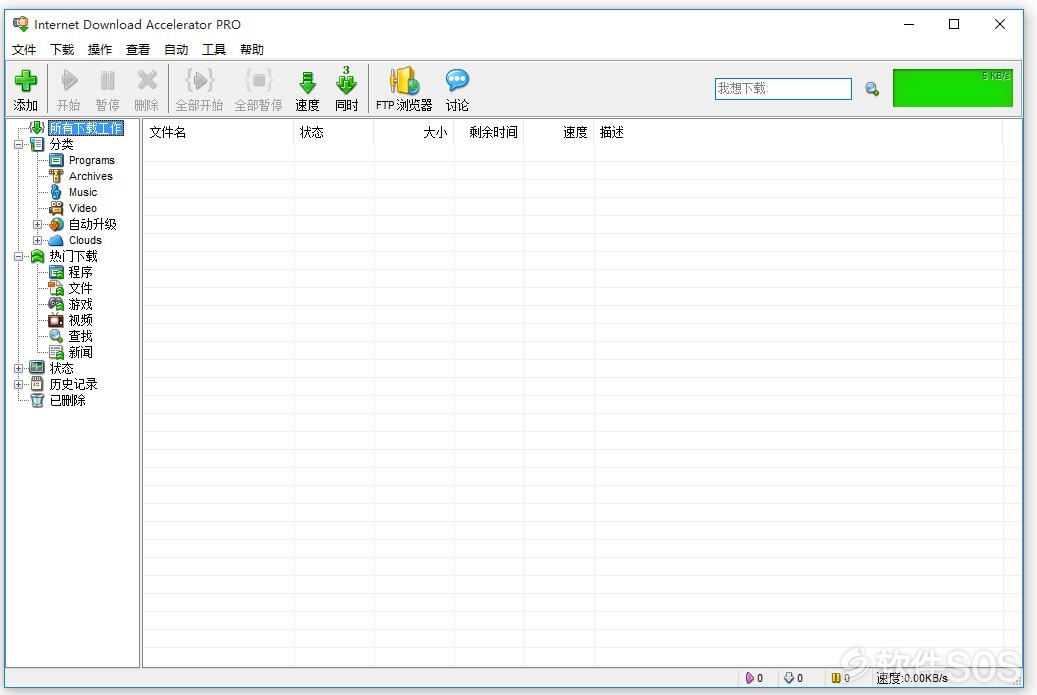Click the 开始 start toolbar icon
The height and width of the screenshot is (695, 1037).
[69, 81]
